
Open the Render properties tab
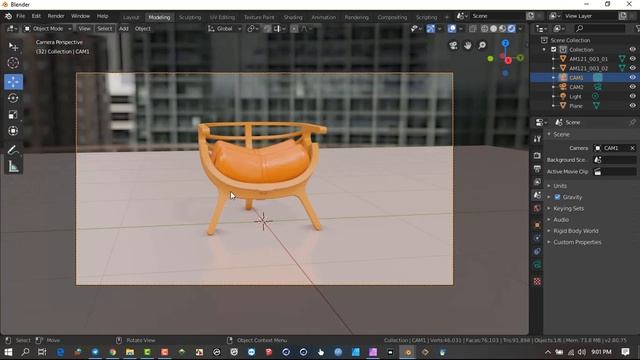click(x=537, y=156)
